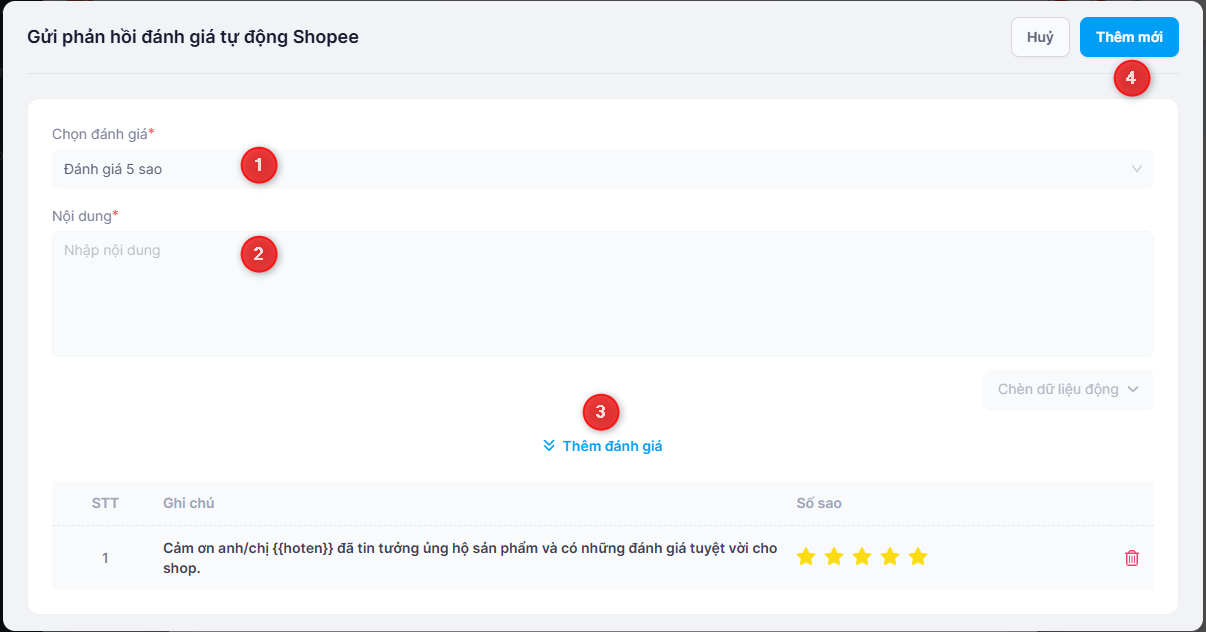Click the third yellow star in row 1
Image resolution: width=1206 pixels, height=632 pixels.
[862, 557]
